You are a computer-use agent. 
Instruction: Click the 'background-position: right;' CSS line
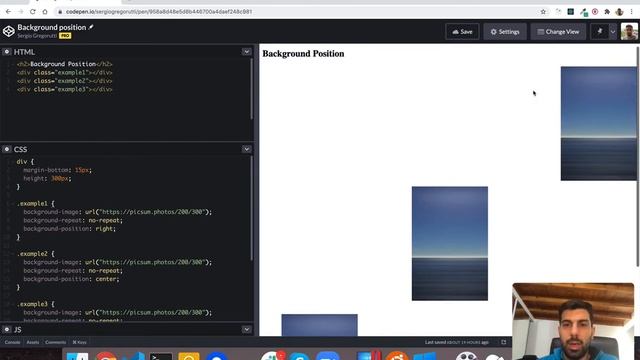pyautogui.click(x=69, y=229)
